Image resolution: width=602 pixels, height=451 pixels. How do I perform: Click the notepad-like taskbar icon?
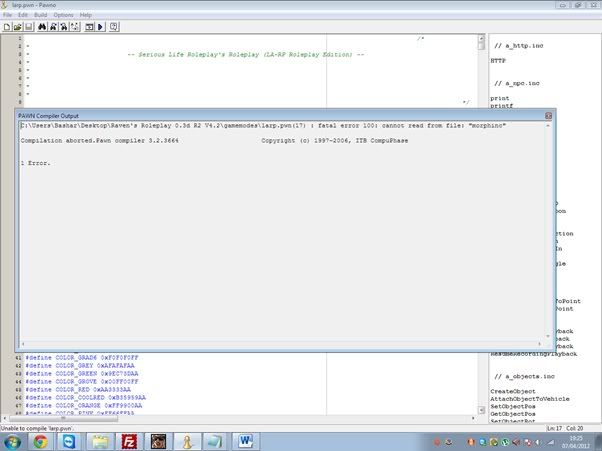pos(216,442)
